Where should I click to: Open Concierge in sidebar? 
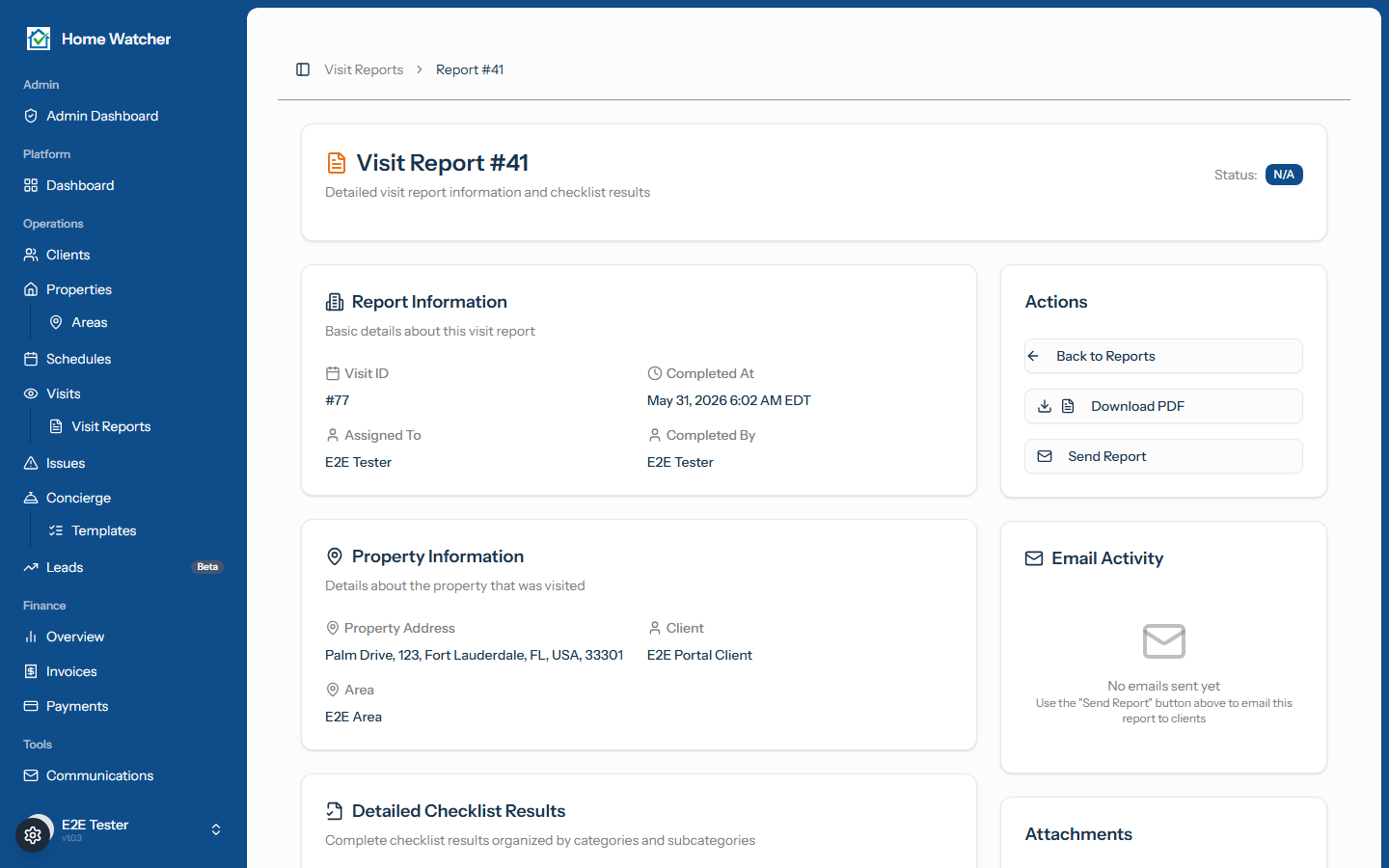coord(123,498)
